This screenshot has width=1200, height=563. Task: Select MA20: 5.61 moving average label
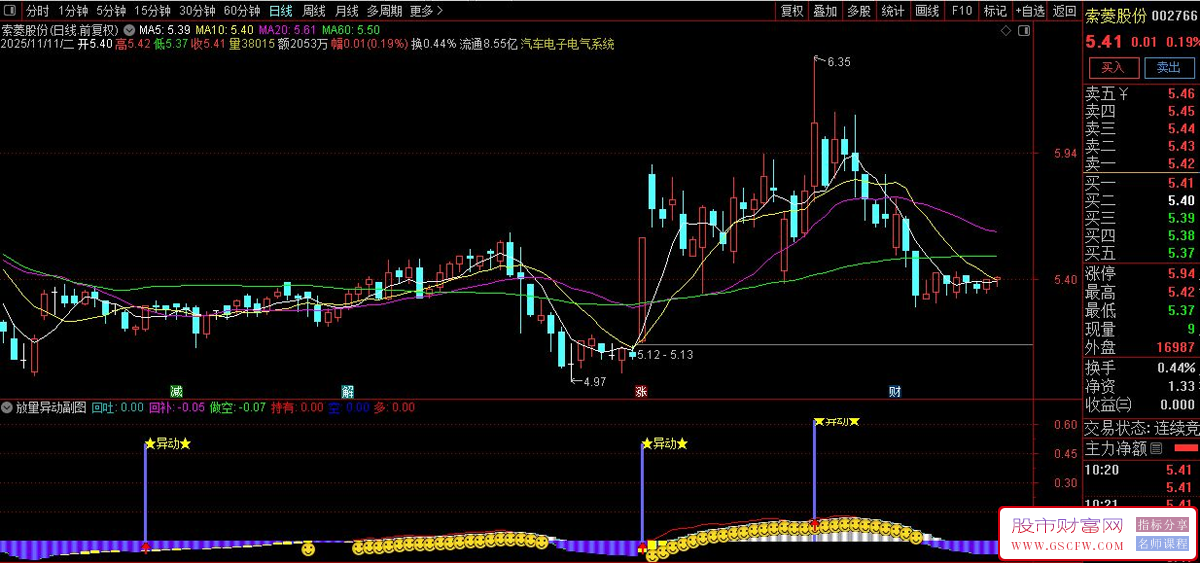[288, 29]
